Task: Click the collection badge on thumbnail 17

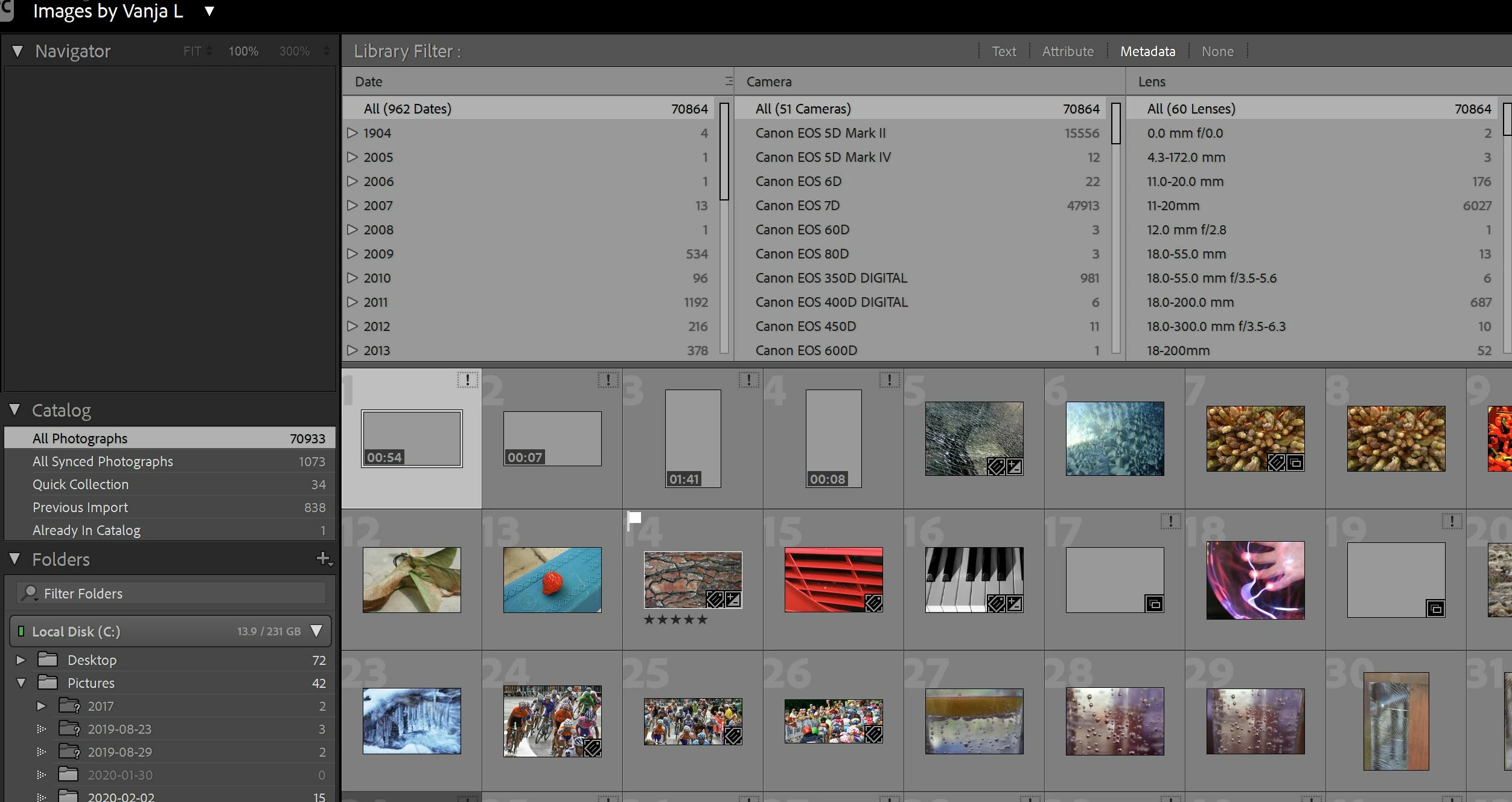Action: (1154, 603)
